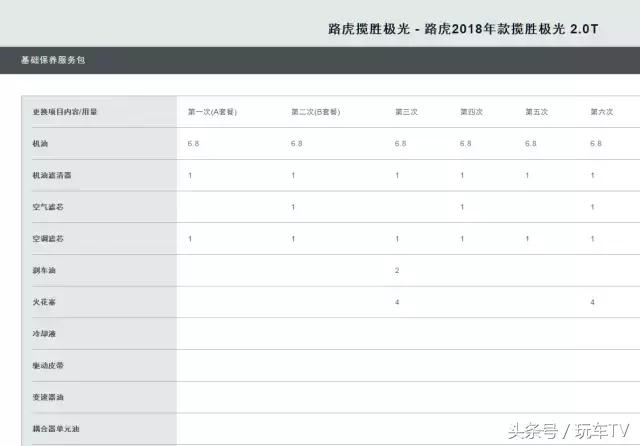
Task: Click 机油 value 6.8 under 第四次
Action: [465, 144]
